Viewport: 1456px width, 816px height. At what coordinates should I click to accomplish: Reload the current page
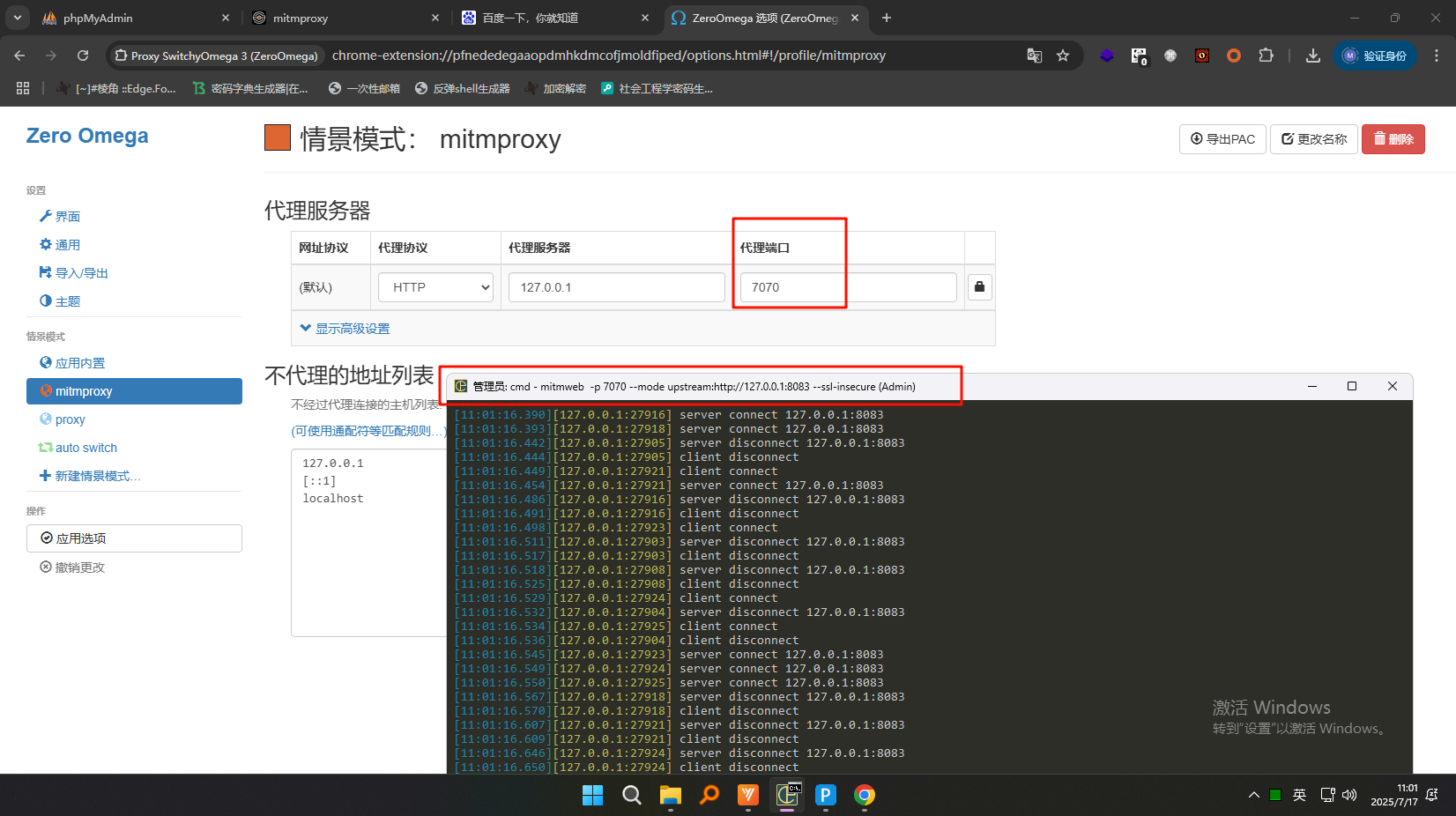click(83, 56)
